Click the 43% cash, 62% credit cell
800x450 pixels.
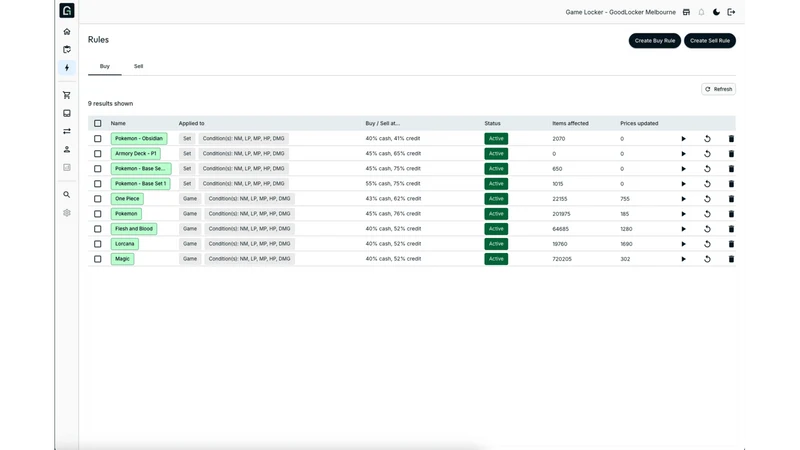click(x=393, y=198)
